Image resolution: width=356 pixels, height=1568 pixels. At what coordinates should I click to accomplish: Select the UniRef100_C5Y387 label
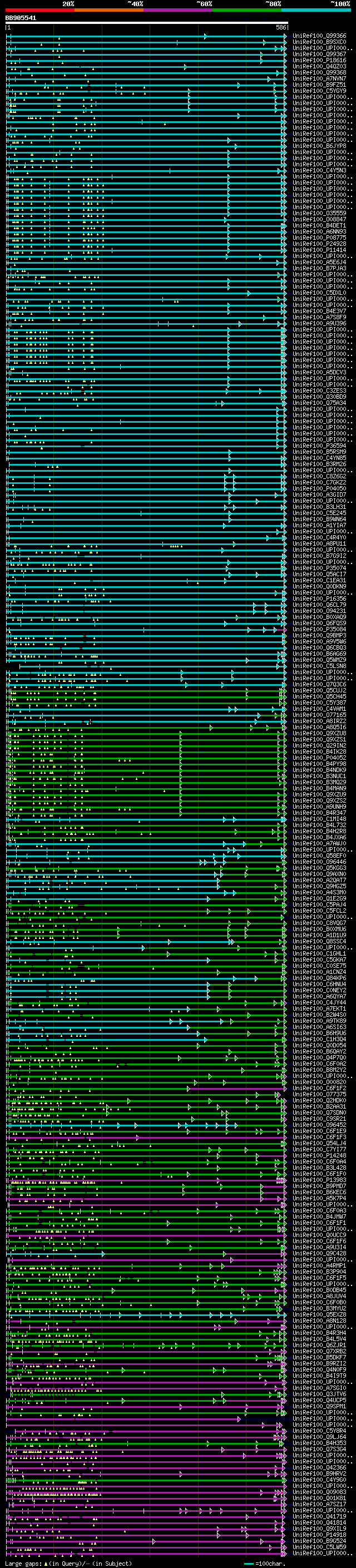319,703
